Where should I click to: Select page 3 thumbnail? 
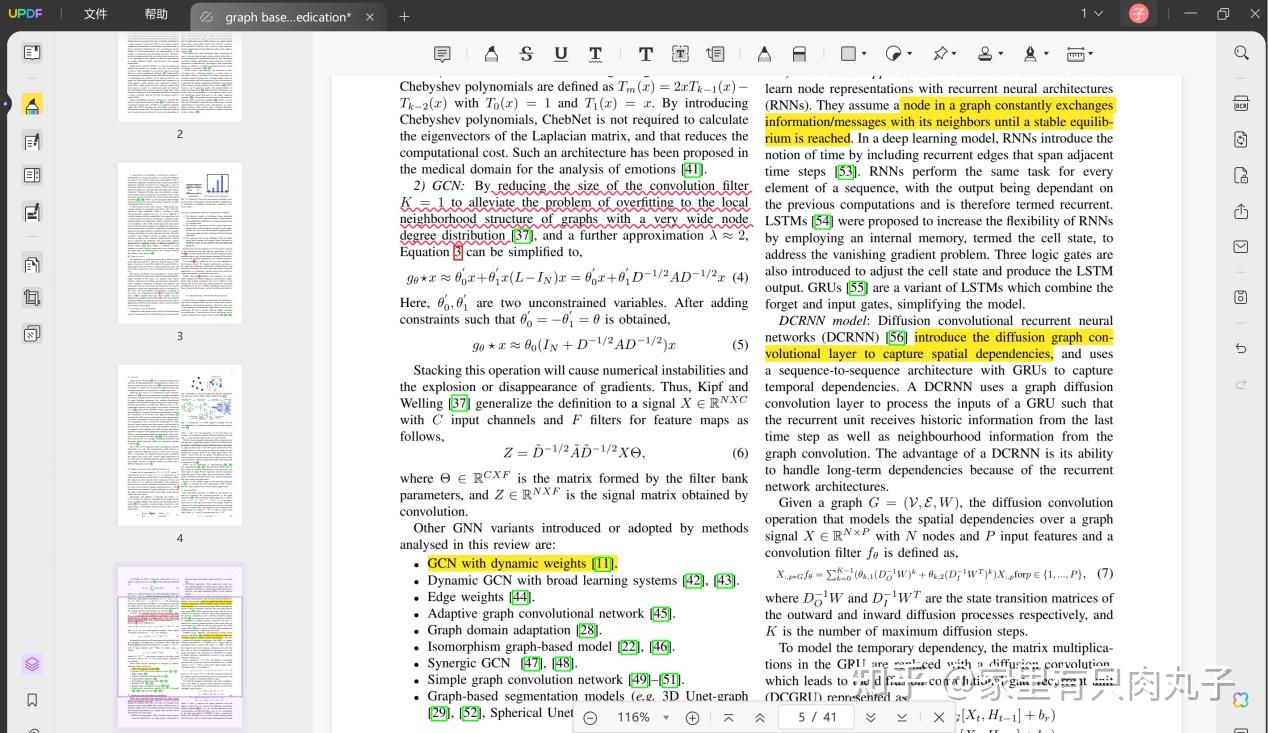pos(180,243)
